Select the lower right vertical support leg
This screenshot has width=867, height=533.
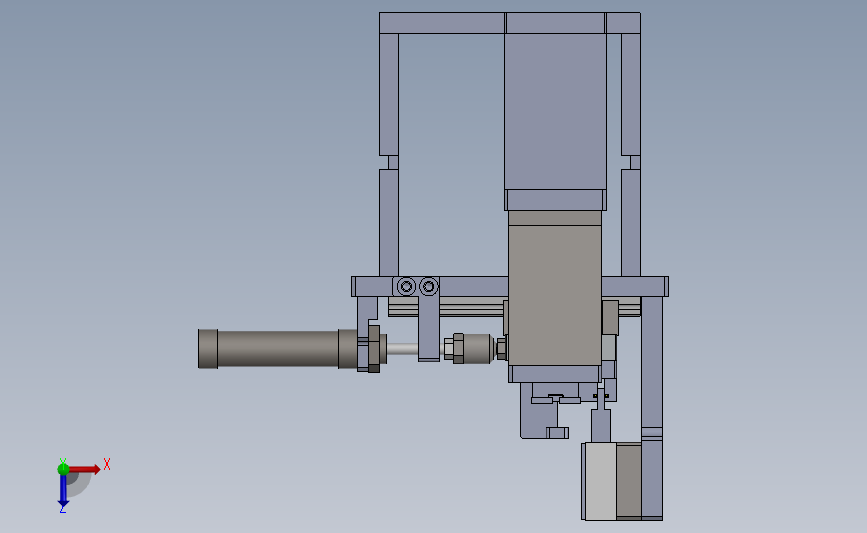[x=652, y=408]
